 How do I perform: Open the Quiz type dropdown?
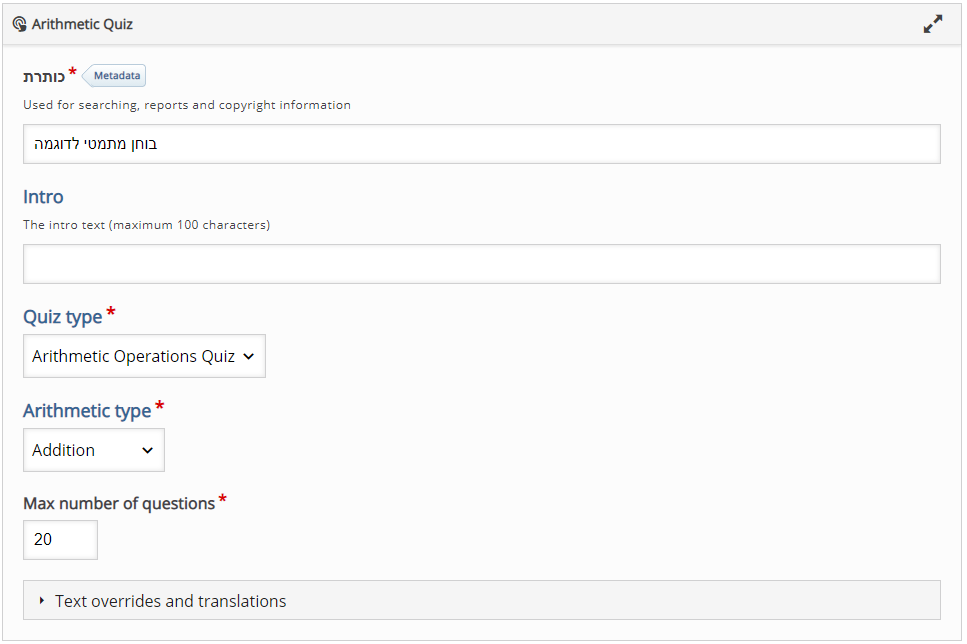144,356
